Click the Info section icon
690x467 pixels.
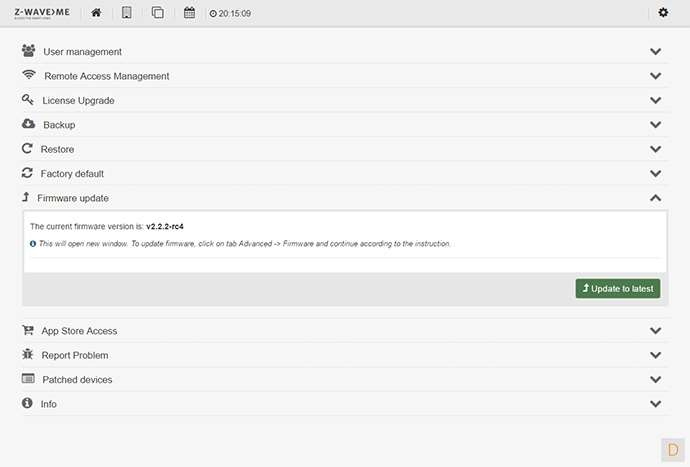[x=28, y=404]
